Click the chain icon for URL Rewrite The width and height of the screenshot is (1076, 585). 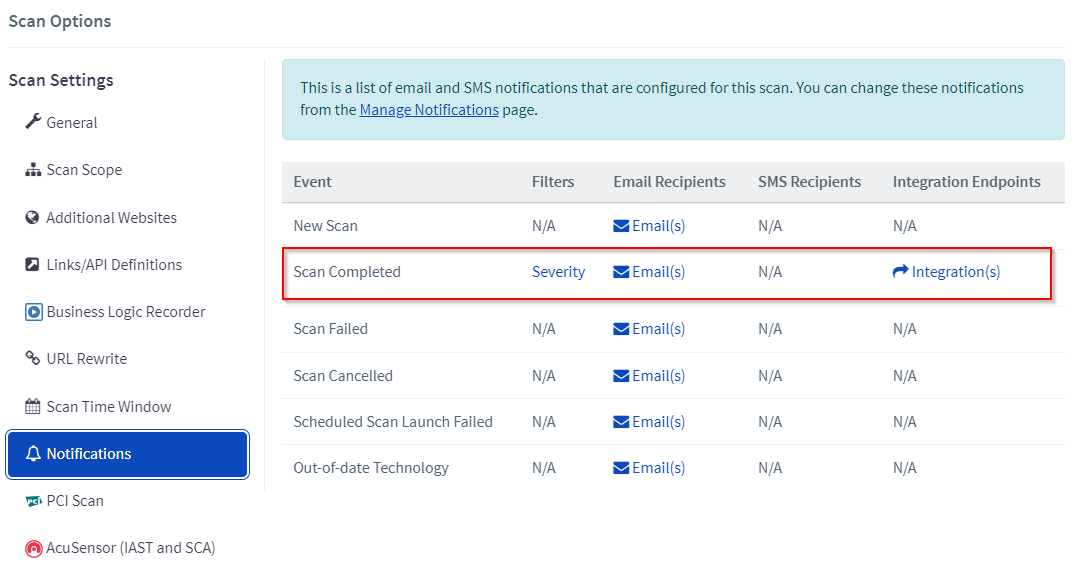(32, 358)
